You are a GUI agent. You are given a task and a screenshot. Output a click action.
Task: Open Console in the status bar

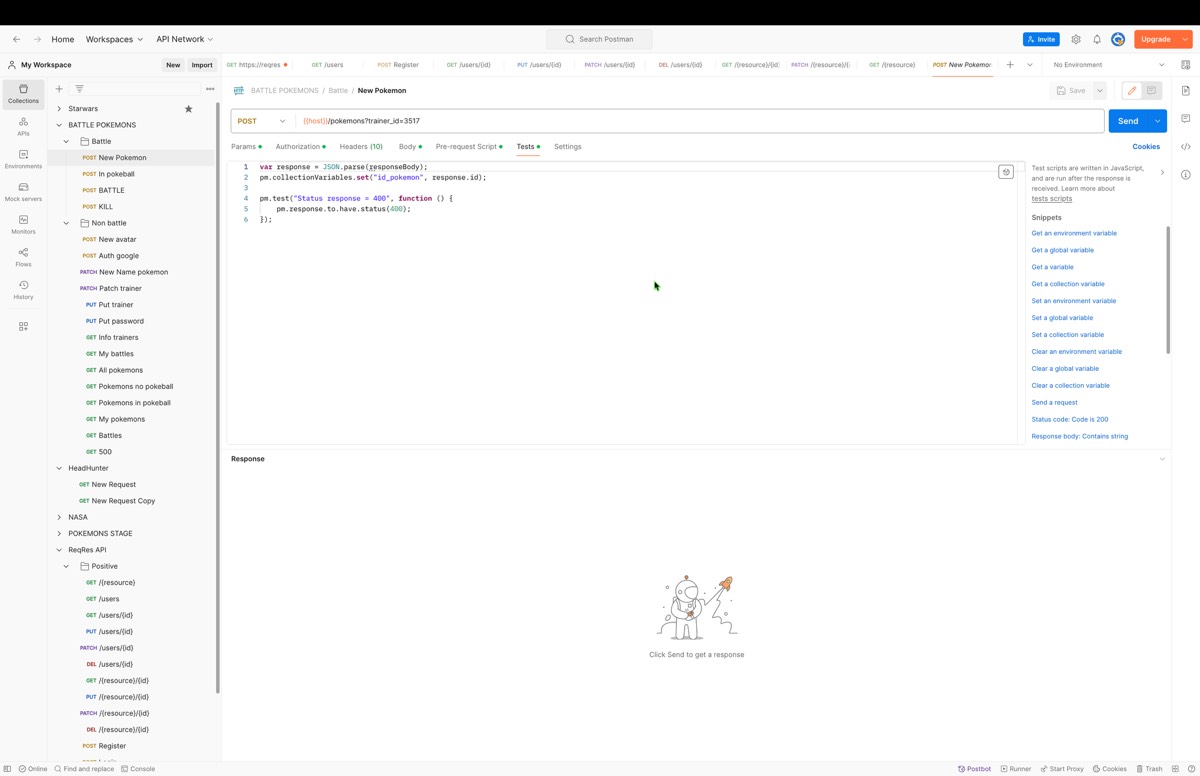tap(138, 769)
